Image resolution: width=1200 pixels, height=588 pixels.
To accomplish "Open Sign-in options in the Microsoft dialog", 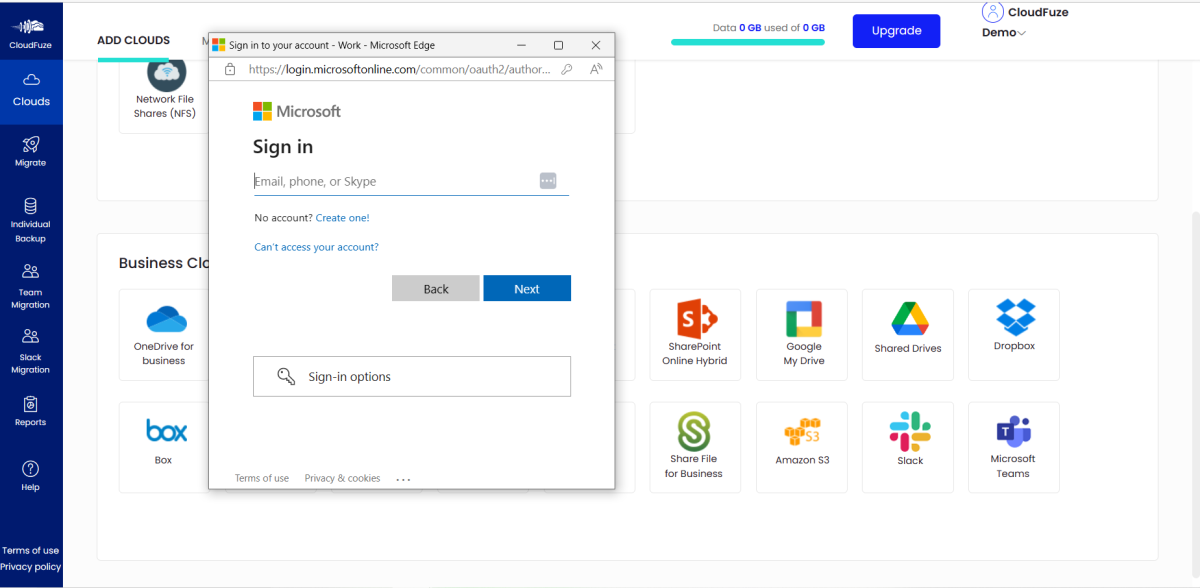I will (411, 376).
